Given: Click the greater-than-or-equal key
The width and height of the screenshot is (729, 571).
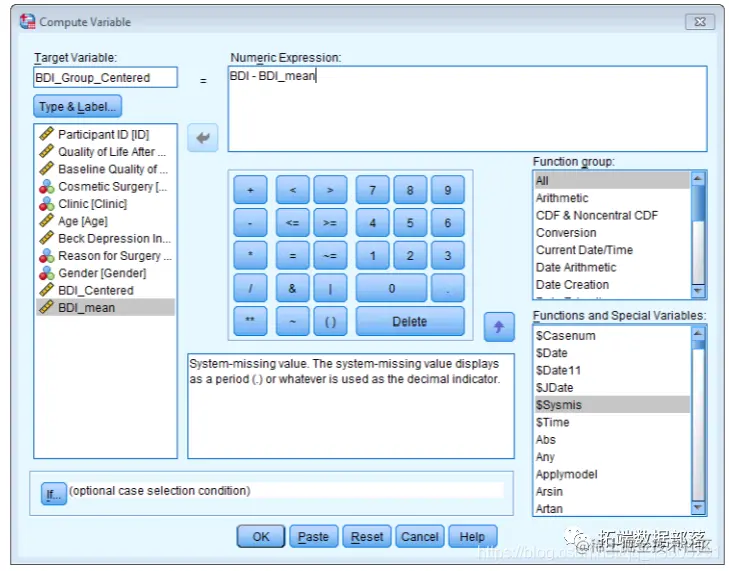Looking at the screenshot, I should point(330,223).
